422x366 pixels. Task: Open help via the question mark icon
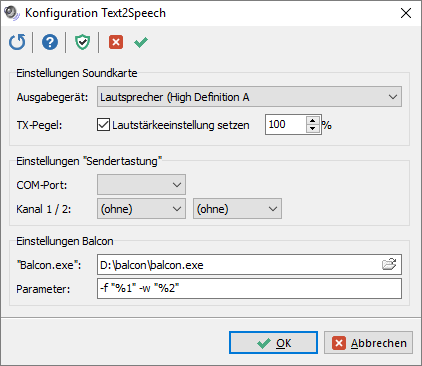click(50, 42)
